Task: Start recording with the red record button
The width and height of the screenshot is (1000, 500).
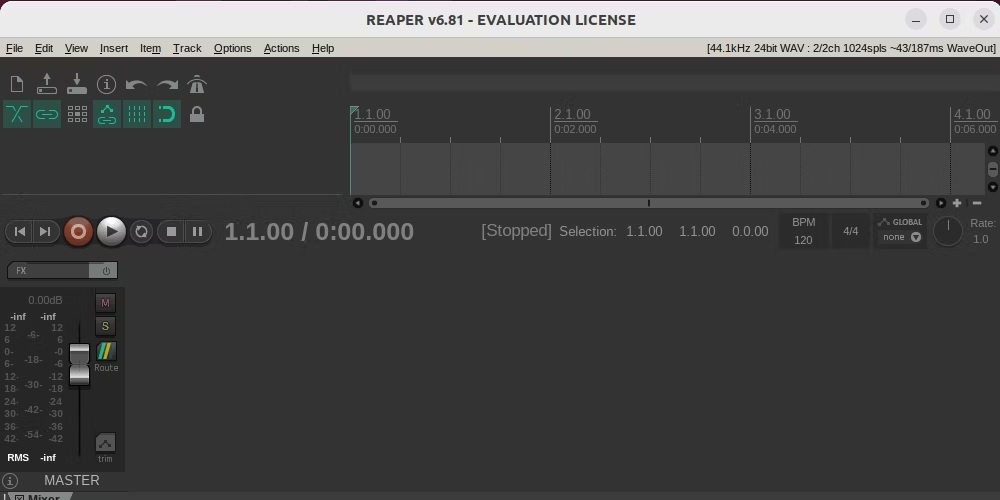Action: tap(78, 232)
